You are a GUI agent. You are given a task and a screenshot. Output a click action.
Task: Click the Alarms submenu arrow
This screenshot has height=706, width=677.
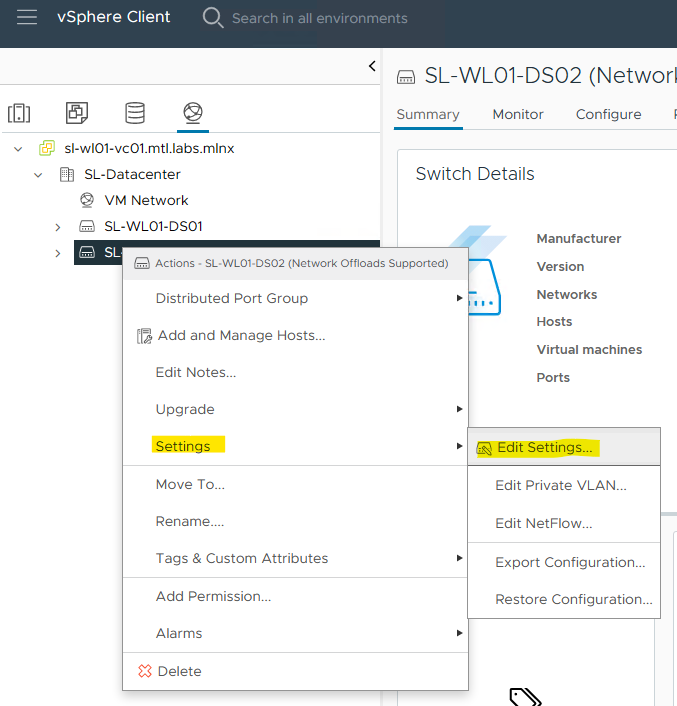(459, 633)
